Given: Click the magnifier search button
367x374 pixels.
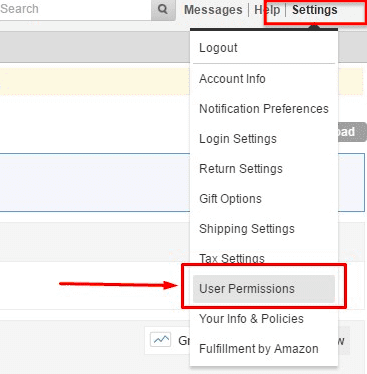Looking at the screenshot, I should 163,9.
